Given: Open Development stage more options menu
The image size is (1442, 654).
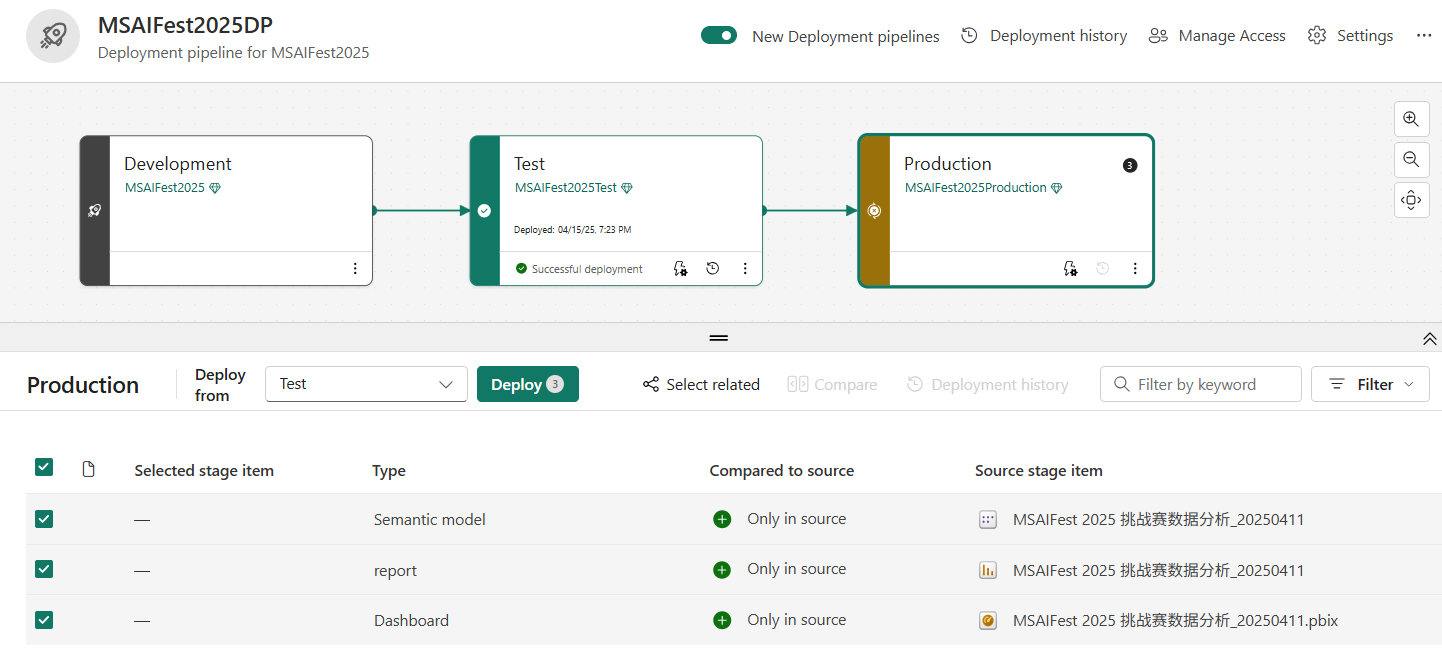Looking at the screenshot, I should pyautogui.click(x=355, y=269).
